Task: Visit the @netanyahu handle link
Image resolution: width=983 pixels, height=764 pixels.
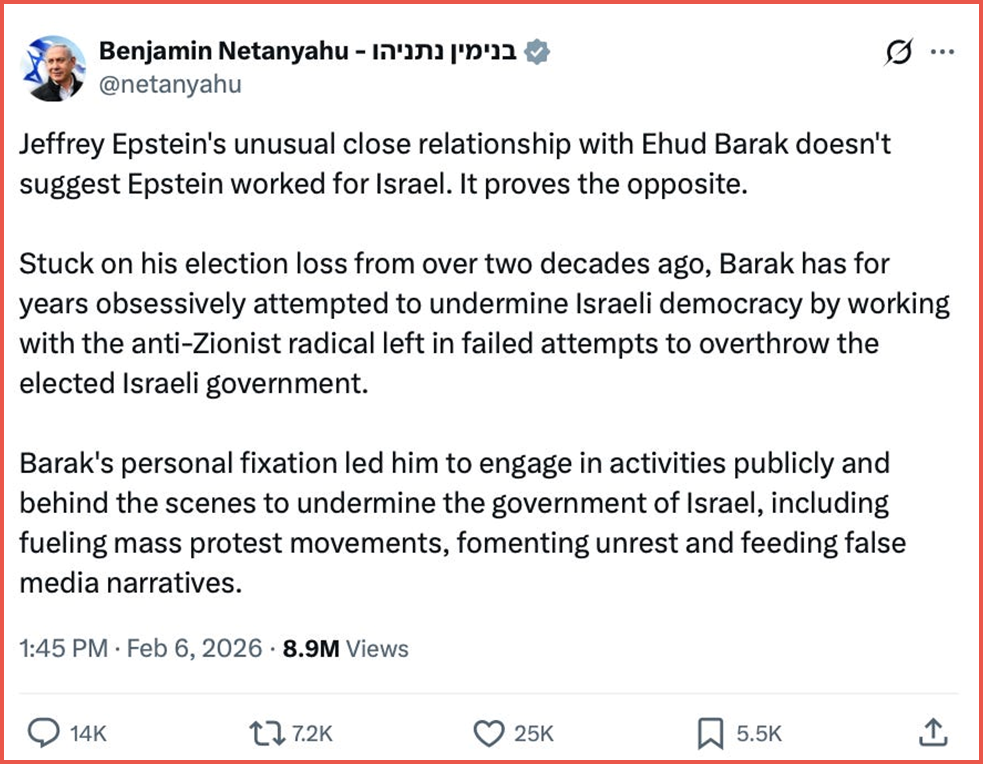Action: (x=170, y=84)
